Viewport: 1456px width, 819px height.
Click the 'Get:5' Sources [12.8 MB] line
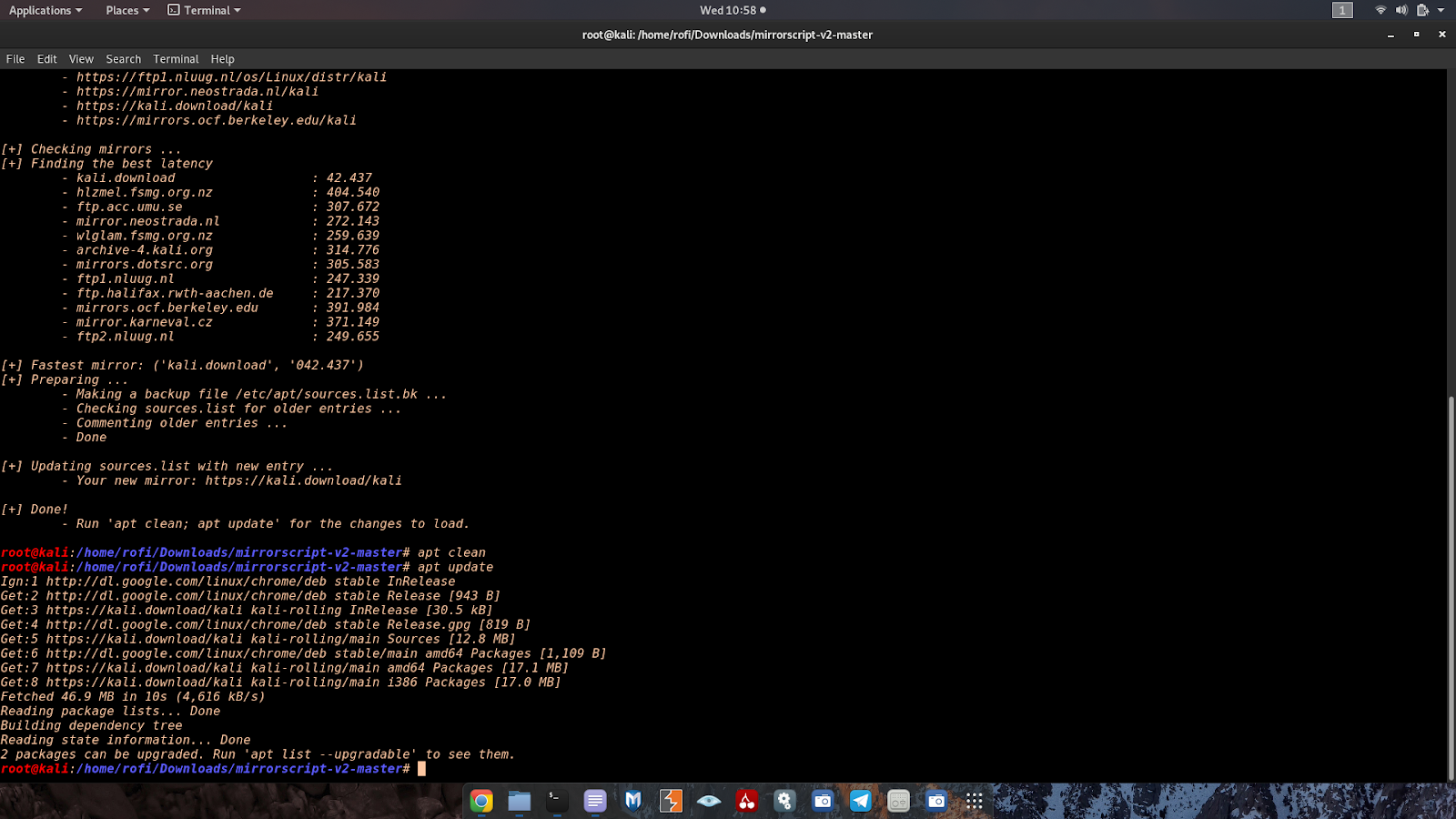pyautogui.click(x=258, y=639)
